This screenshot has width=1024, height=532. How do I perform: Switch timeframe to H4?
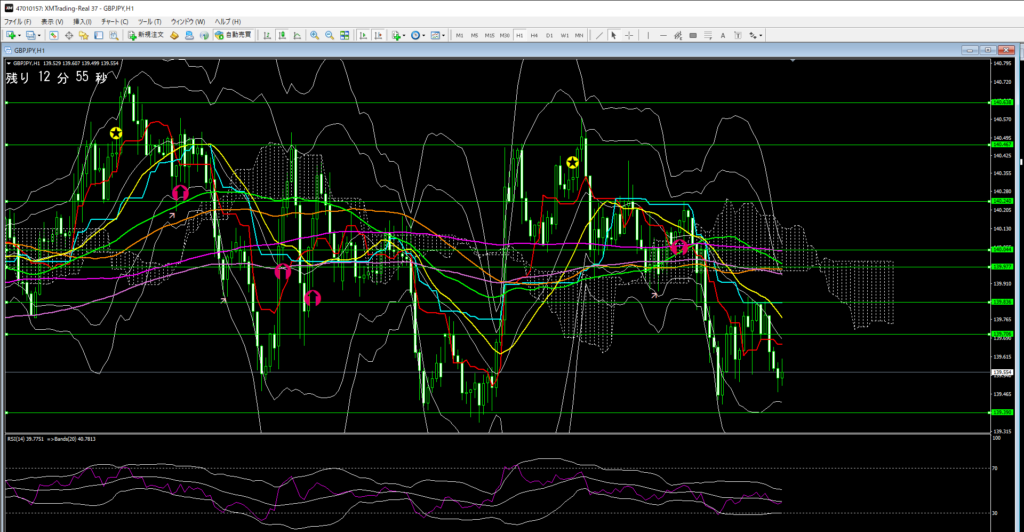pyautogui.click(x=534, y=35)
